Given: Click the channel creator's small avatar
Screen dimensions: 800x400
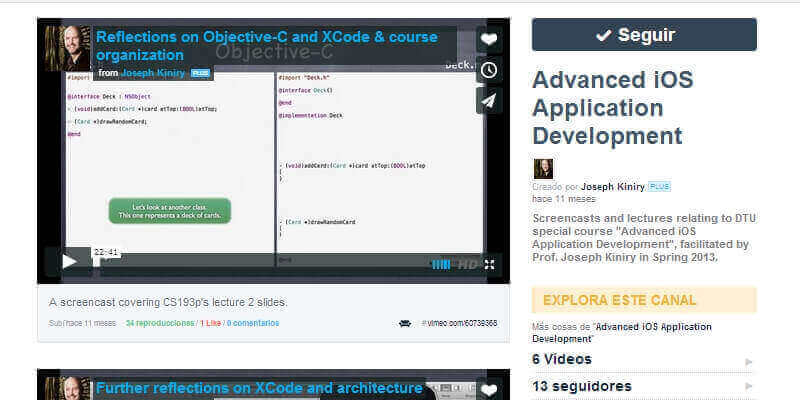Looking at the screenshot, I should pyautogui.click(x=543, y=169).
